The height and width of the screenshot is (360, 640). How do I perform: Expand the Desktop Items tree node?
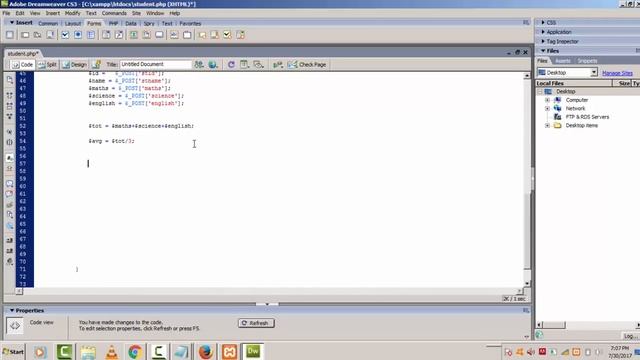[547, 126]
